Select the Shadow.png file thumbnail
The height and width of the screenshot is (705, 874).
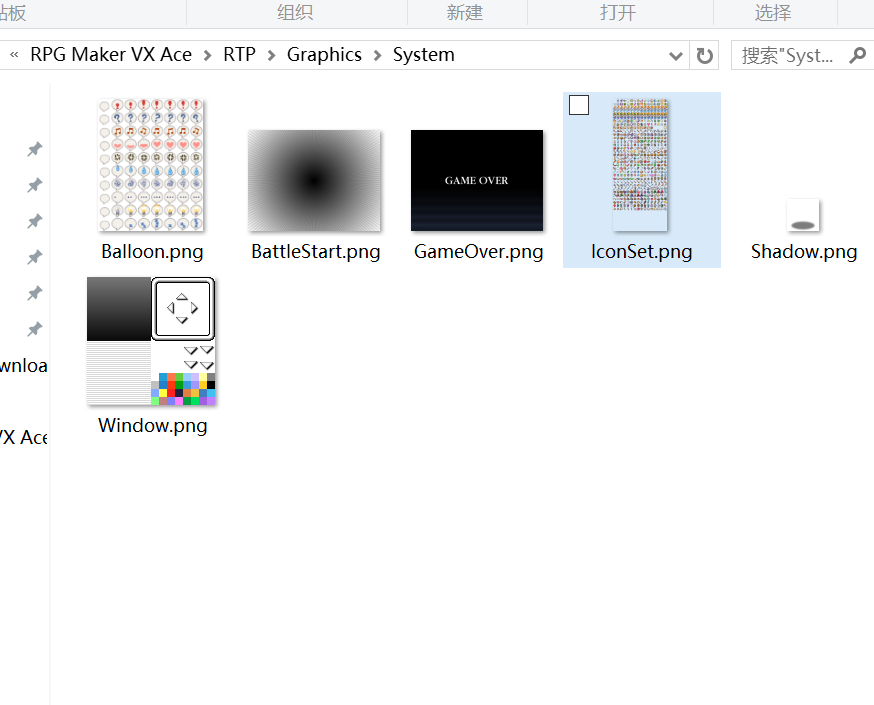pos(803,215)
